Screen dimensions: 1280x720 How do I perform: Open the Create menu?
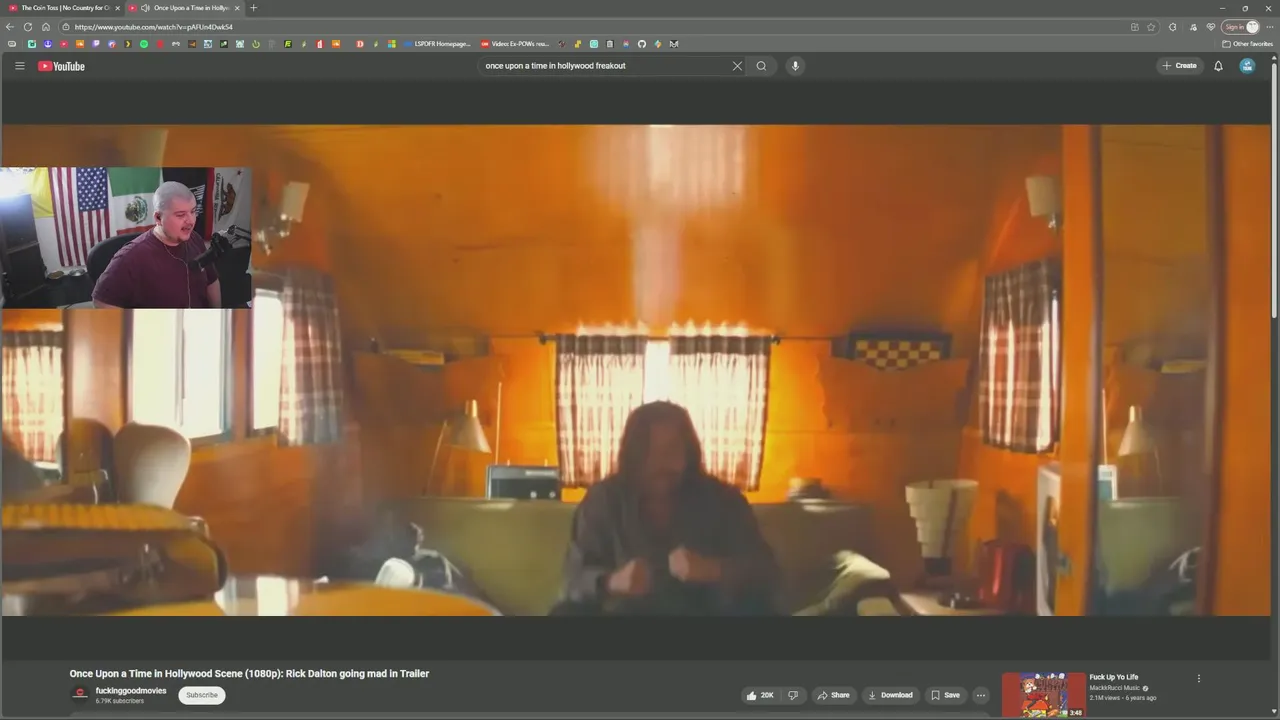(1180, 66)
